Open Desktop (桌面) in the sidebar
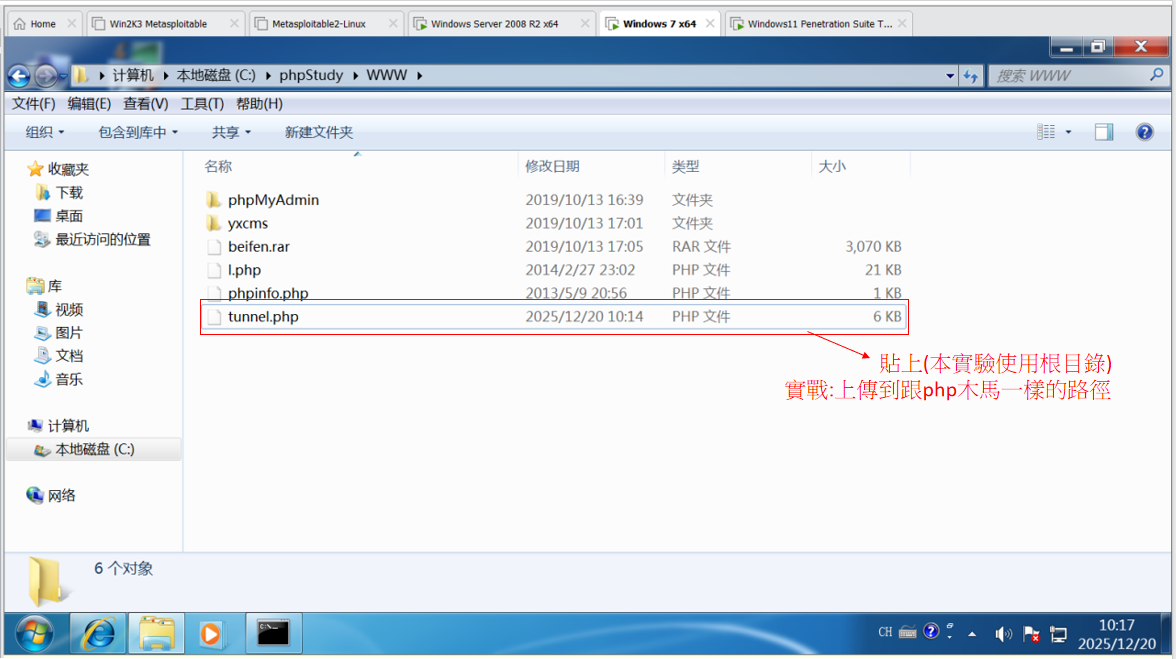Viewport: 1176px width, 659px height. 58,216
